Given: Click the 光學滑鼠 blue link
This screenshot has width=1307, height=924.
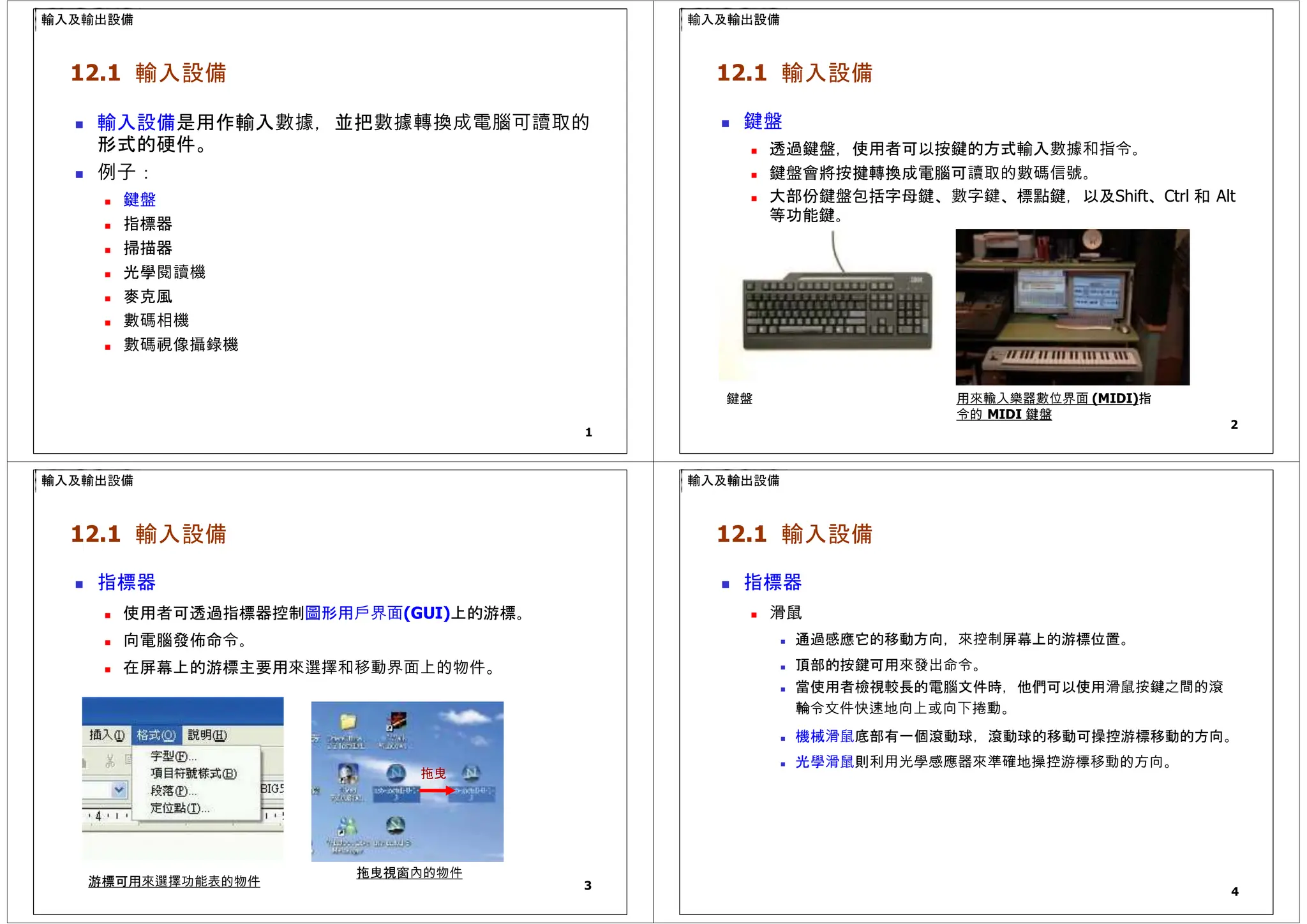Looking at the screenshot, I should (825, 762).
